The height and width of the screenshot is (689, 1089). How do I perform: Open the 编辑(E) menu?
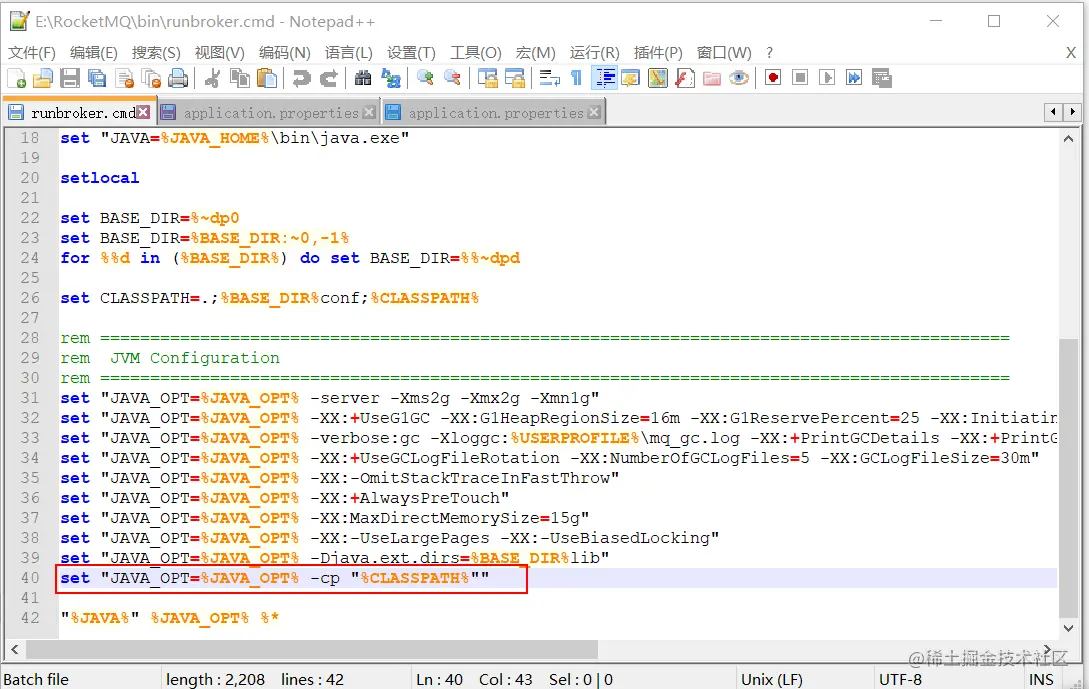click(94, 53)
